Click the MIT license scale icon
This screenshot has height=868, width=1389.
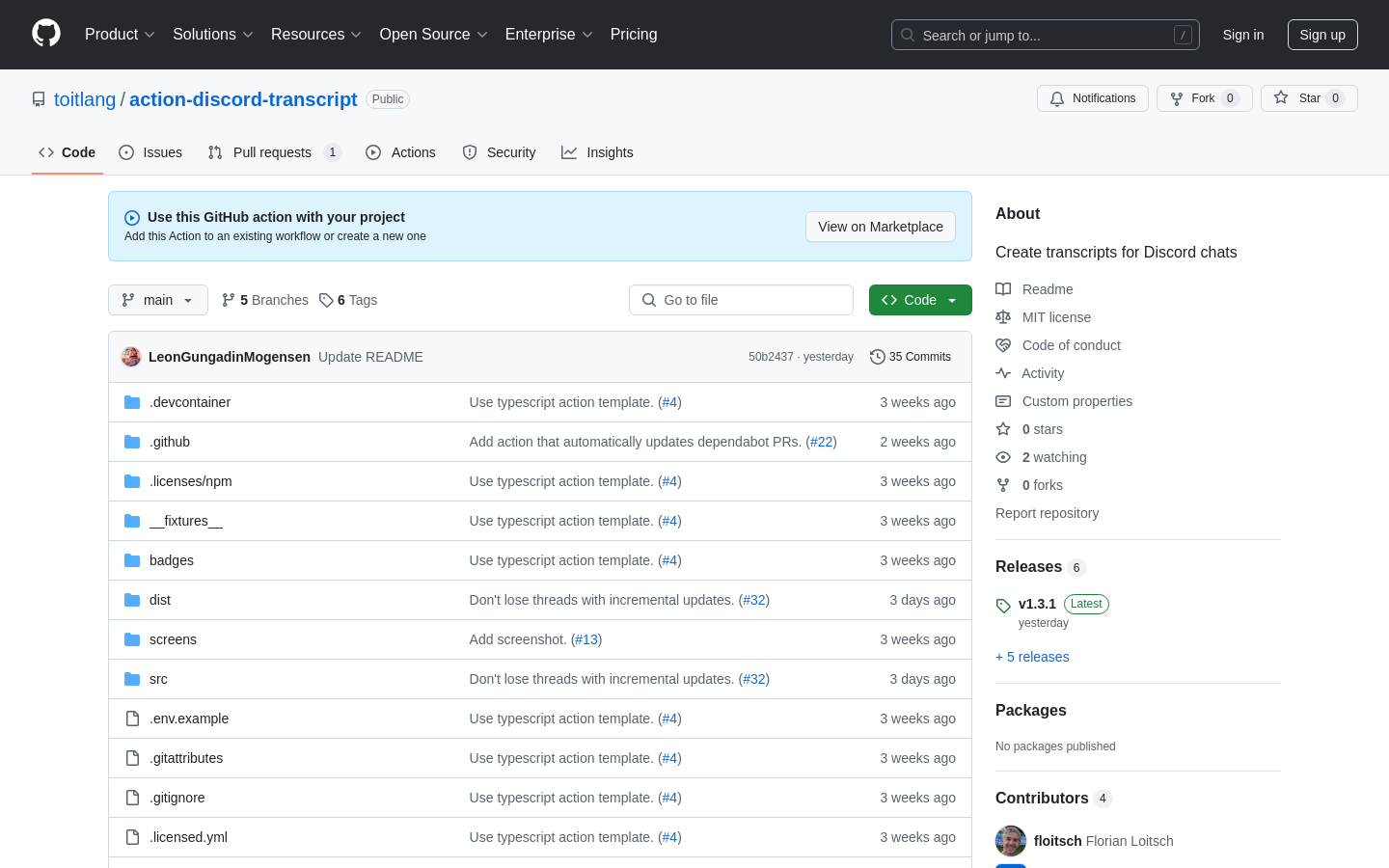1003,317
